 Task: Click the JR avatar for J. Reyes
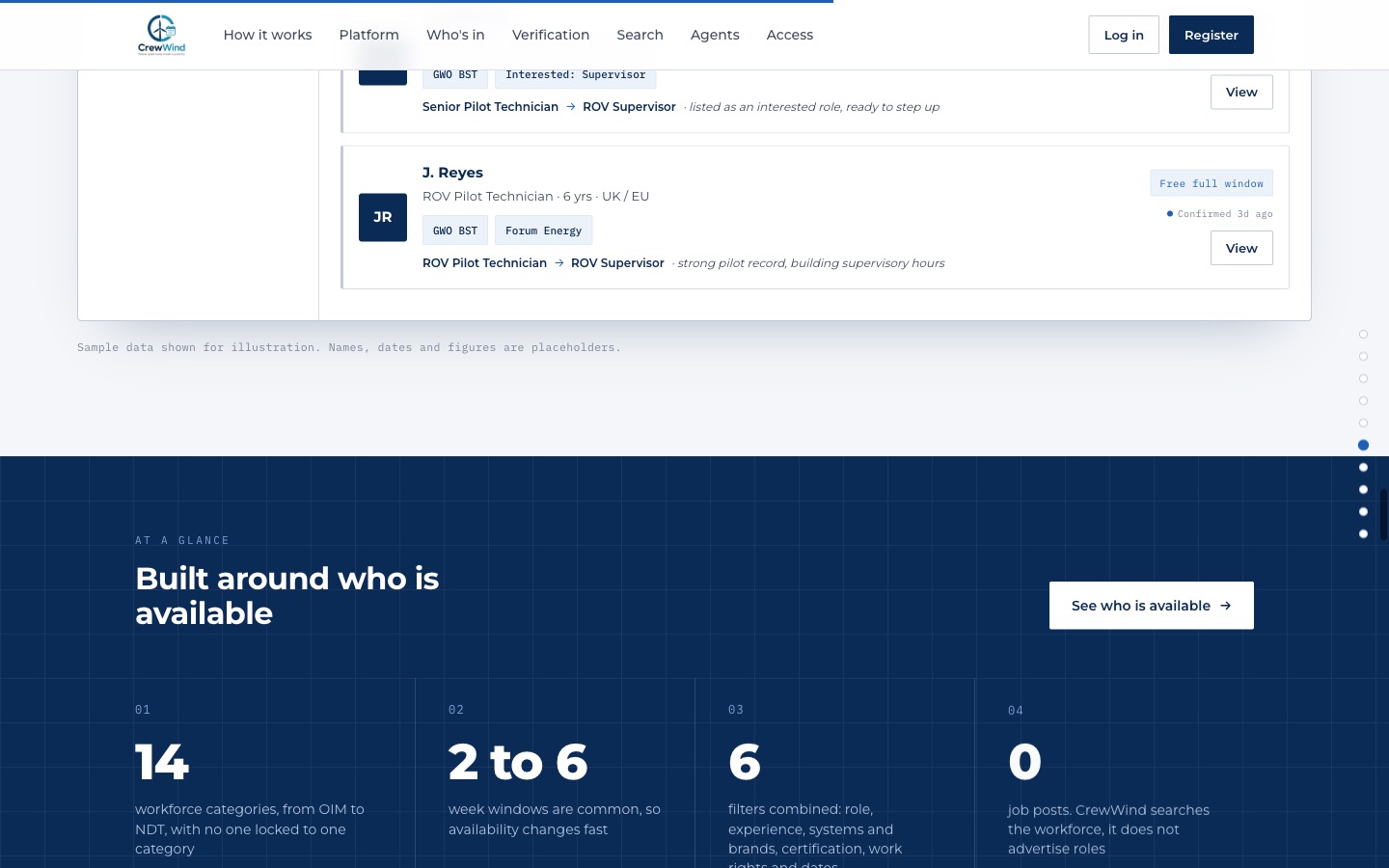(x=383, y=217)
